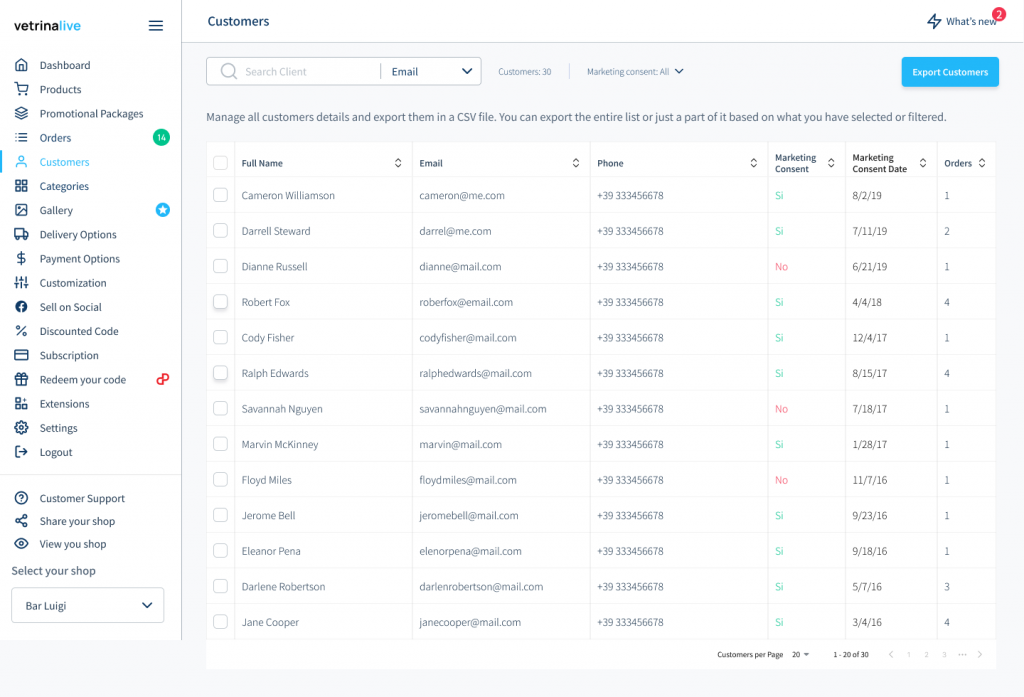Open Delivery Options menu item
1024x697 pixels.
[x=78, y=234]
